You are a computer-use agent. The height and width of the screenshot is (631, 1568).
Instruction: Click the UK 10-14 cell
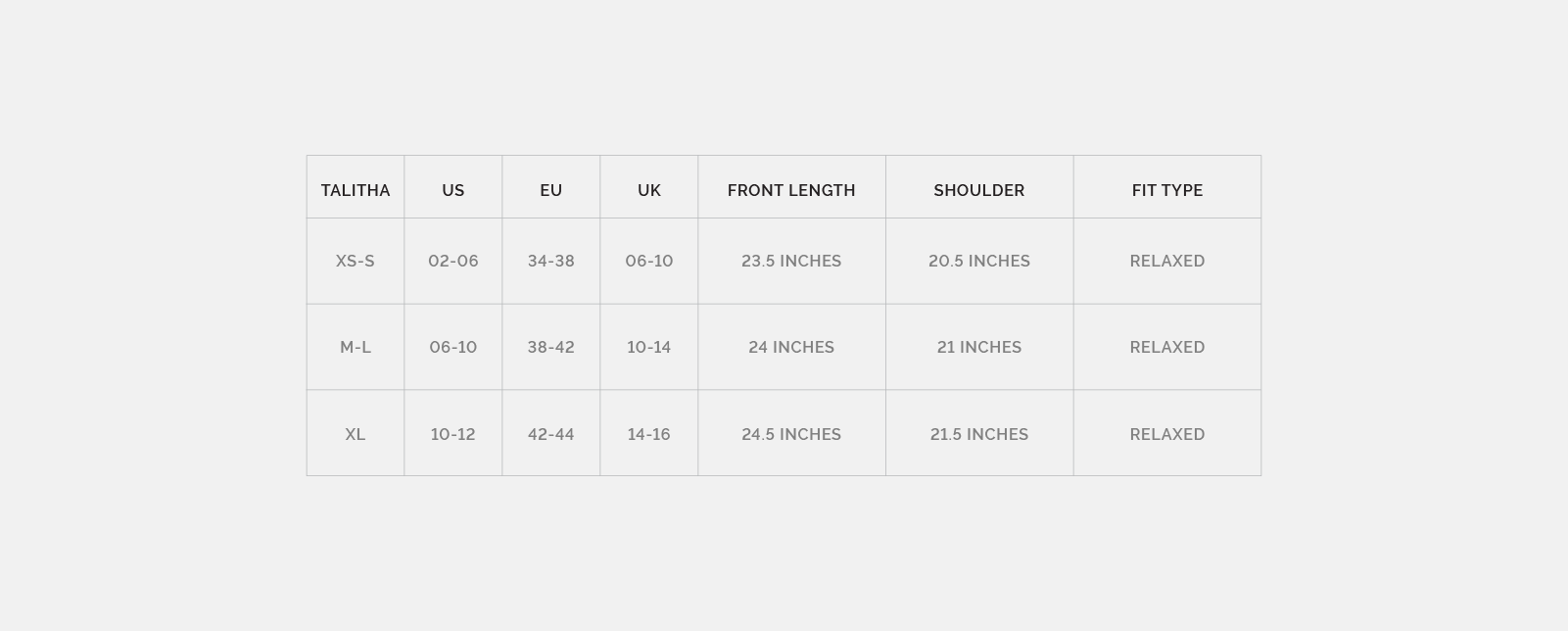pos(648,347)
